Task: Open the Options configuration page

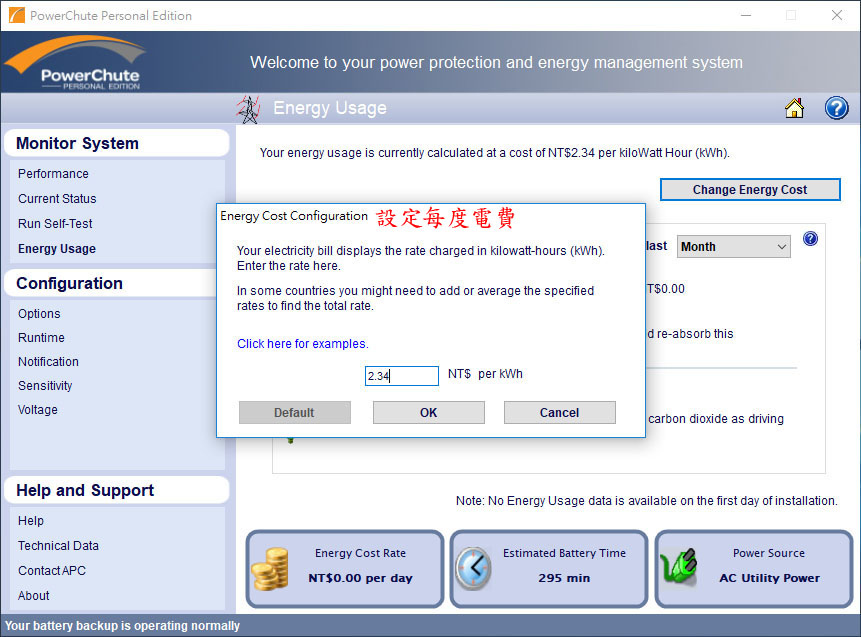Action: click(39, 314)
